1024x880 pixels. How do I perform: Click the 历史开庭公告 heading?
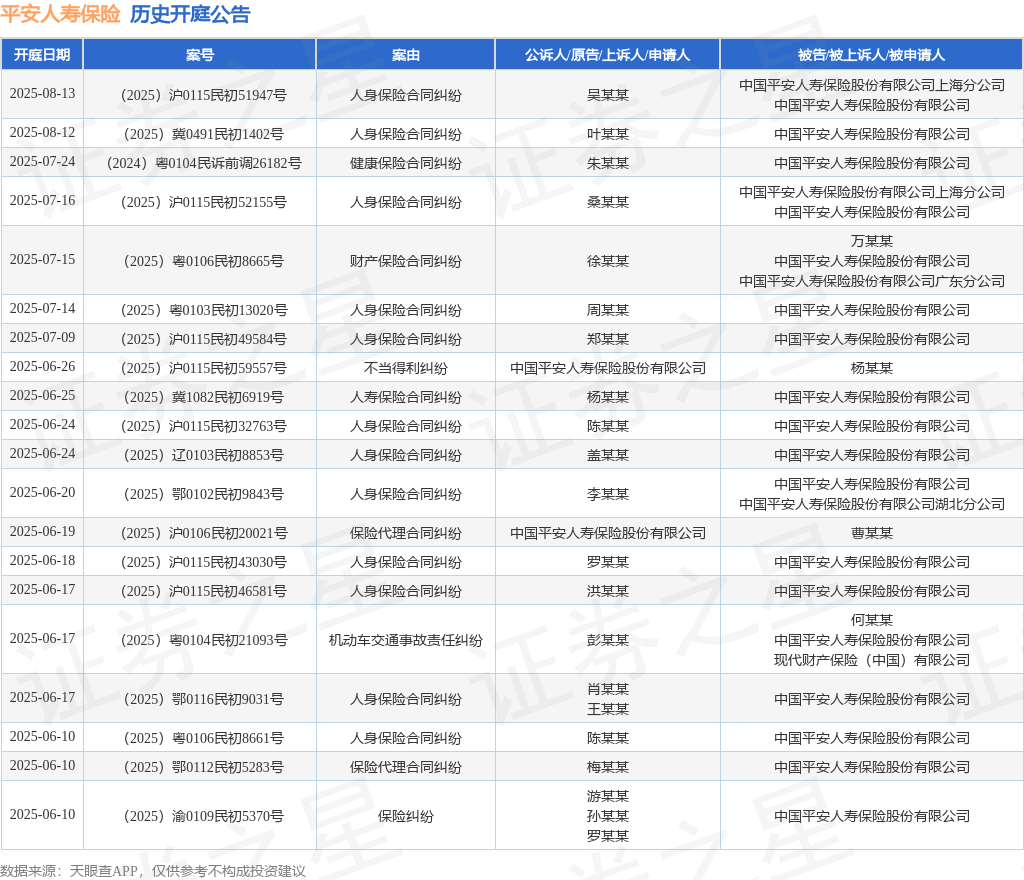[x=190, y=14]
